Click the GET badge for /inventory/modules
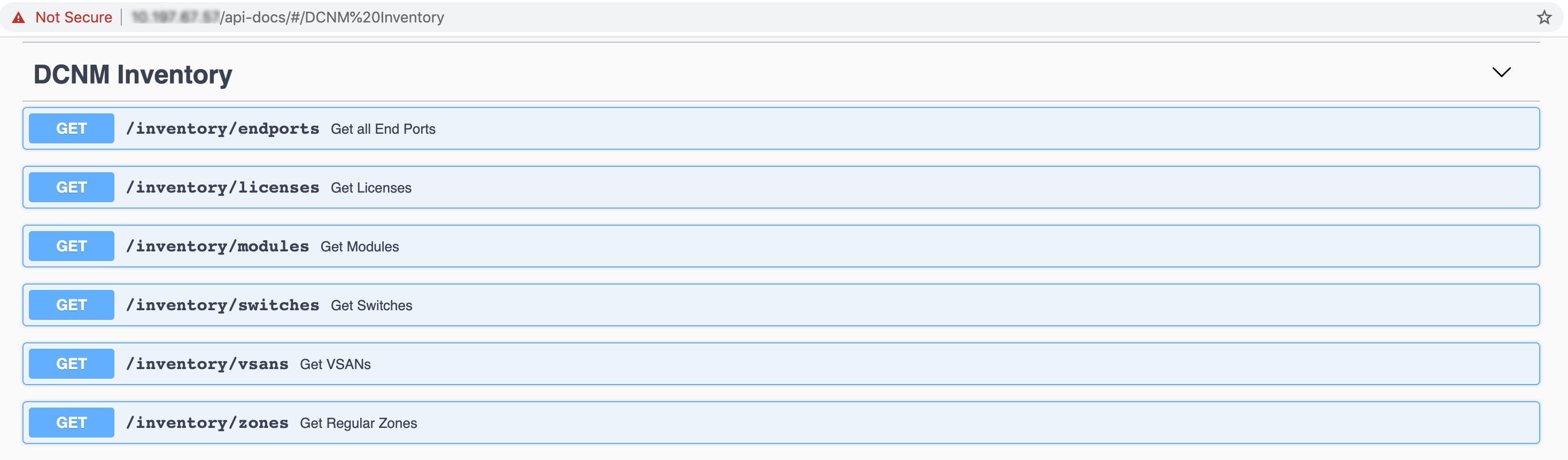The width and height of the screenshot is (1568, 460). pyautogui.click(x=71, y=246)
